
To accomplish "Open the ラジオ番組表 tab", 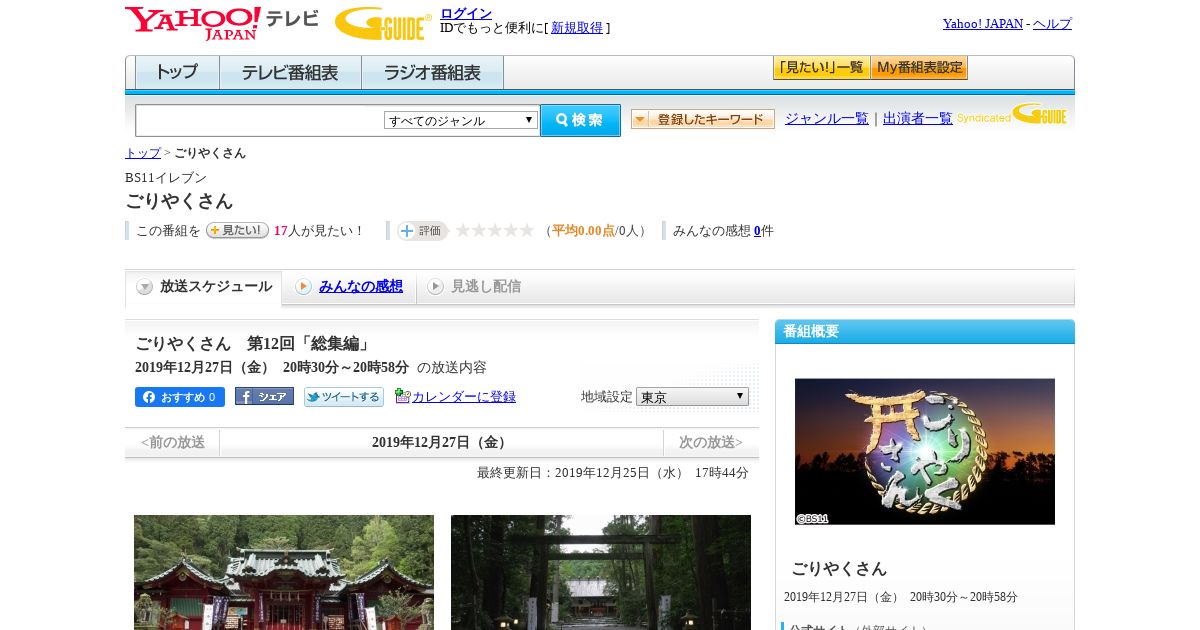I will coord(432,73).
